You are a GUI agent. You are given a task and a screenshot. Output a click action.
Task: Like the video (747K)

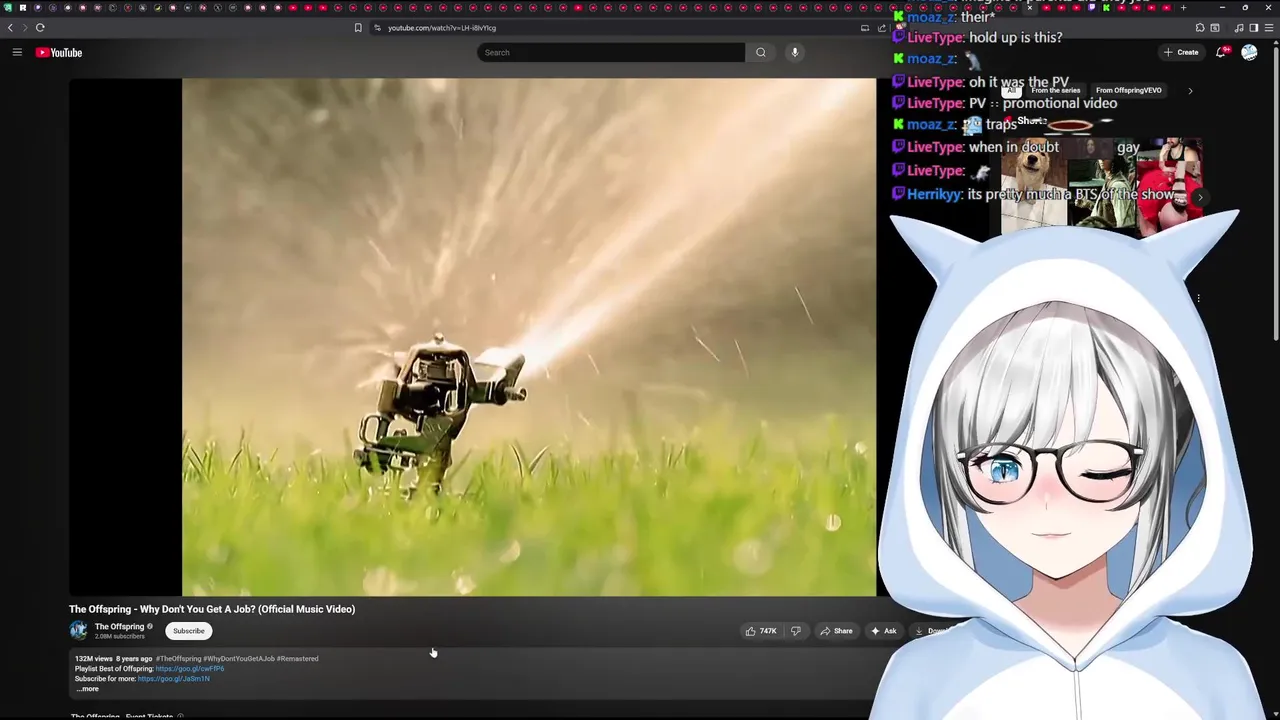tap(761, 631)
